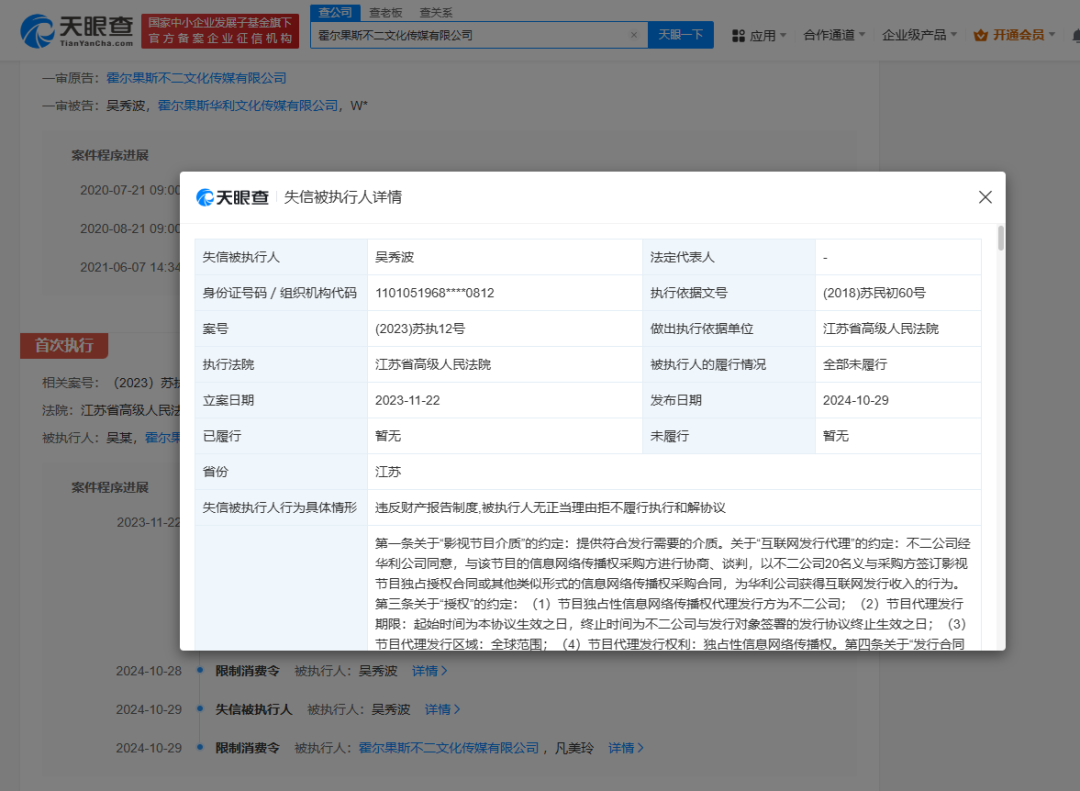Open 详情 for 失信被执行人 吴秀波 entry
The width and height of the screenshot is (1080, 791).
pos(442,709)
